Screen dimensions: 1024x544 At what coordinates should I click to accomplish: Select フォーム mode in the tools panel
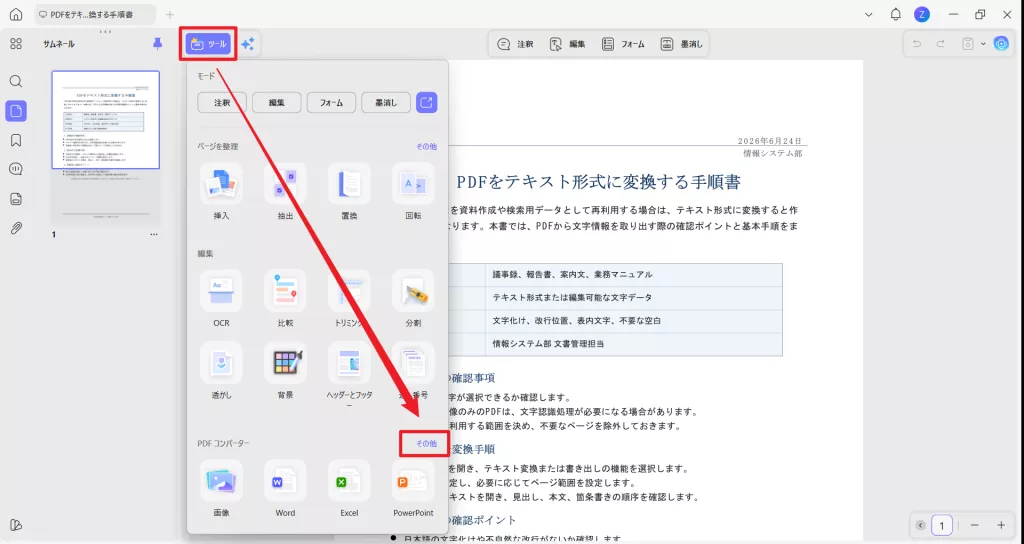pyautogui.click(x=331, y=103)
